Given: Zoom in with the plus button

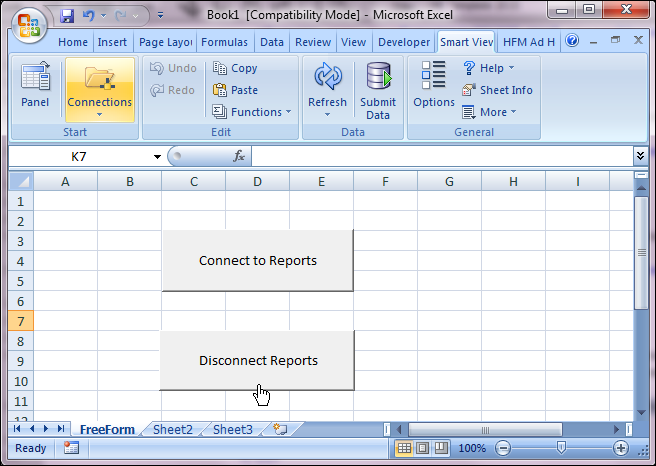Looking at the screenshot, I should click(x=621, y=448).
